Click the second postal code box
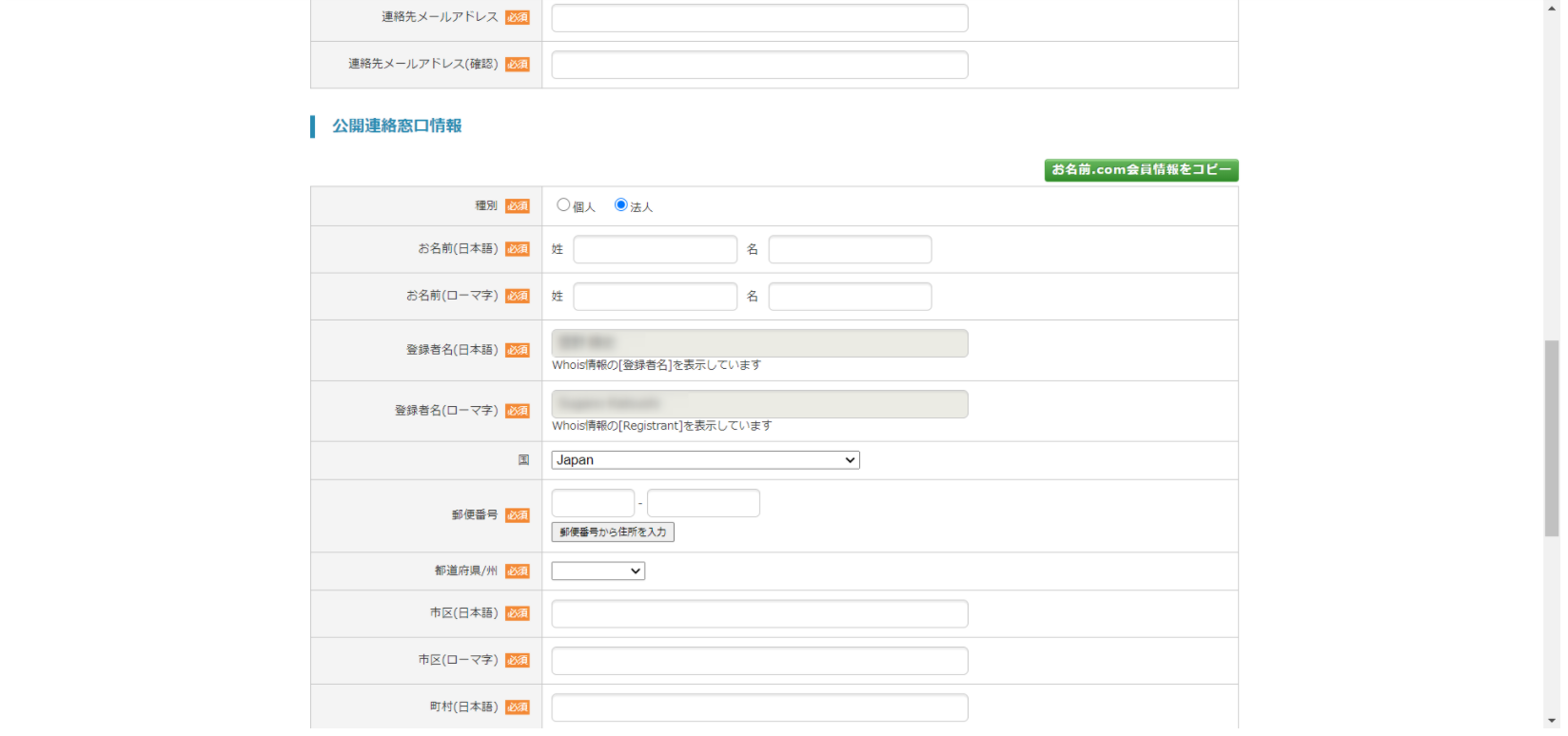 (x=703, y=503)
